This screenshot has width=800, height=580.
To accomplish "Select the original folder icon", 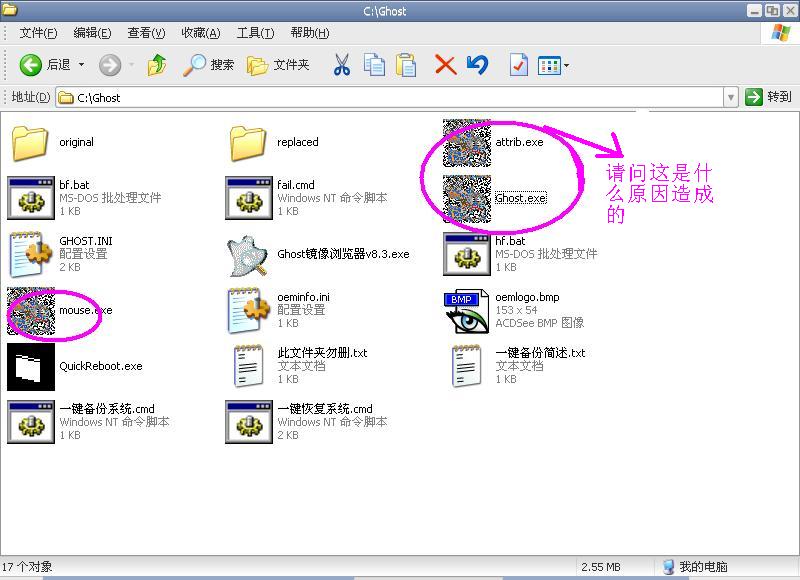I will click(30, 143).
